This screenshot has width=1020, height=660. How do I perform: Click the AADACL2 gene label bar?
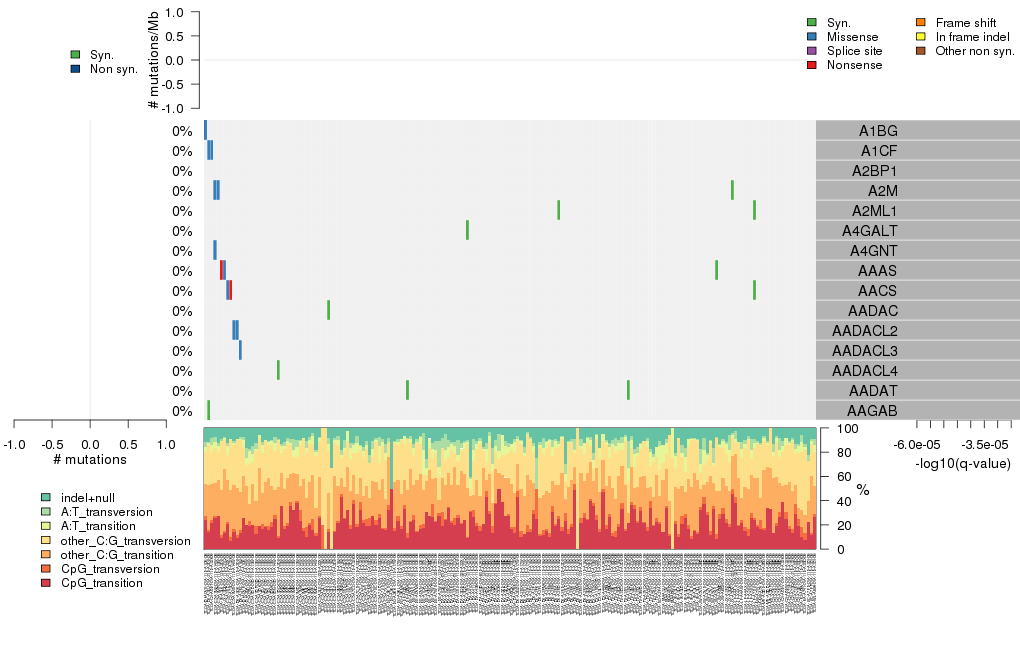(864, 331)
